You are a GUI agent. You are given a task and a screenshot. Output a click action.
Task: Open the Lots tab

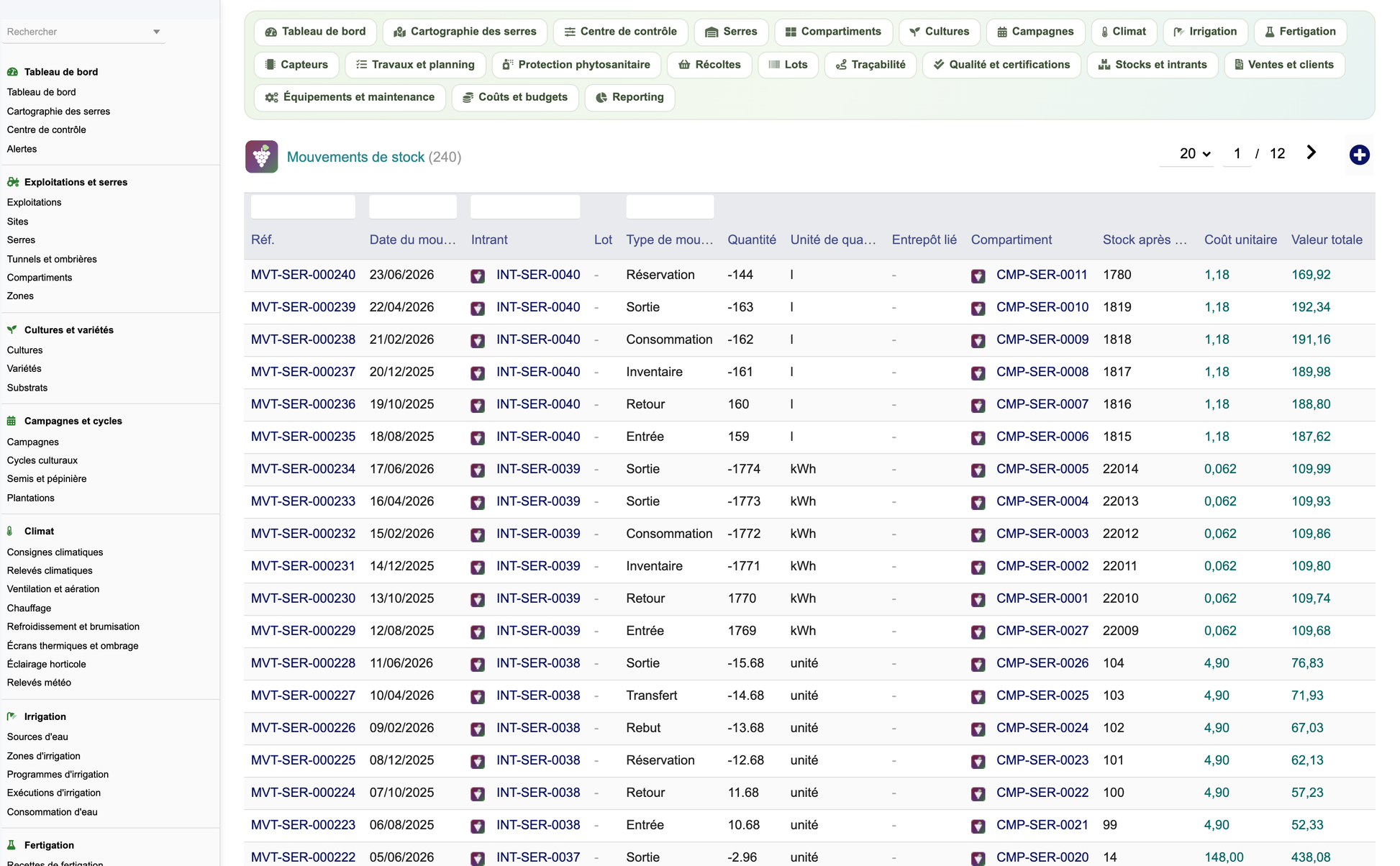point(788,65)
